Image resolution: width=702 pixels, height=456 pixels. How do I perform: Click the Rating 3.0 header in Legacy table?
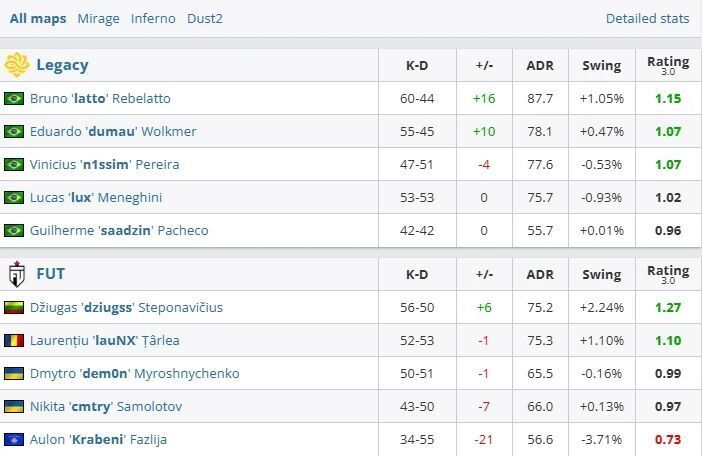[667, 65]
